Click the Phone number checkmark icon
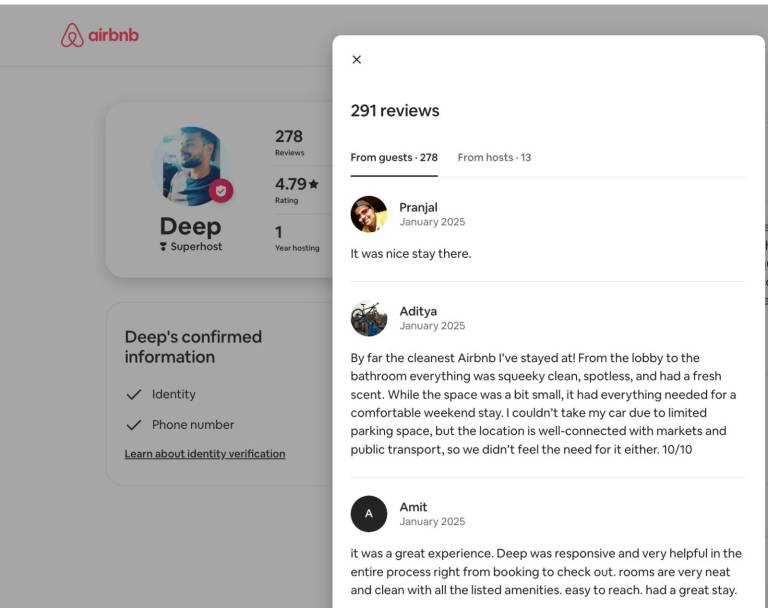 (134, 425)
